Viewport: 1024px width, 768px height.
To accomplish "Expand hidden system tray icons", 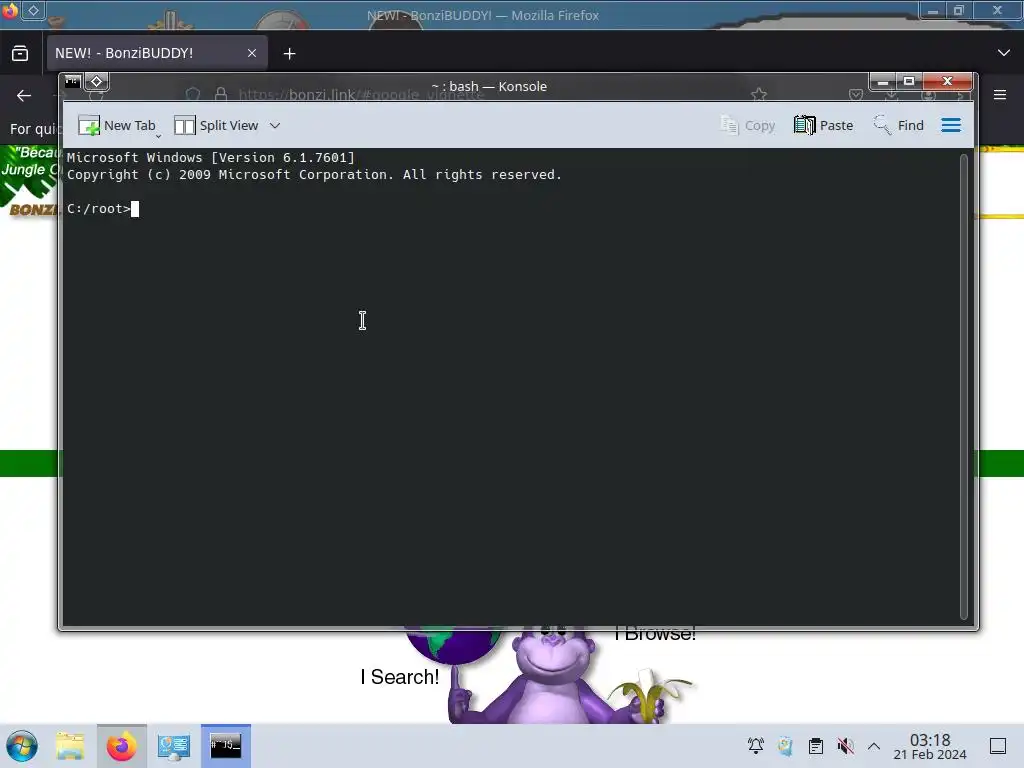I will 874,746.
